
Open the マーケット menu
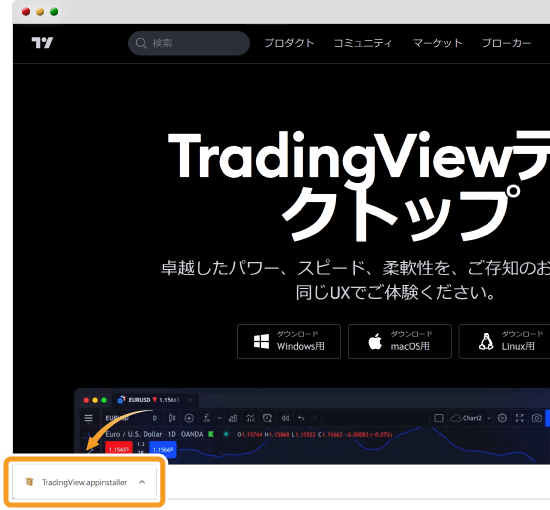pos(437,43)
